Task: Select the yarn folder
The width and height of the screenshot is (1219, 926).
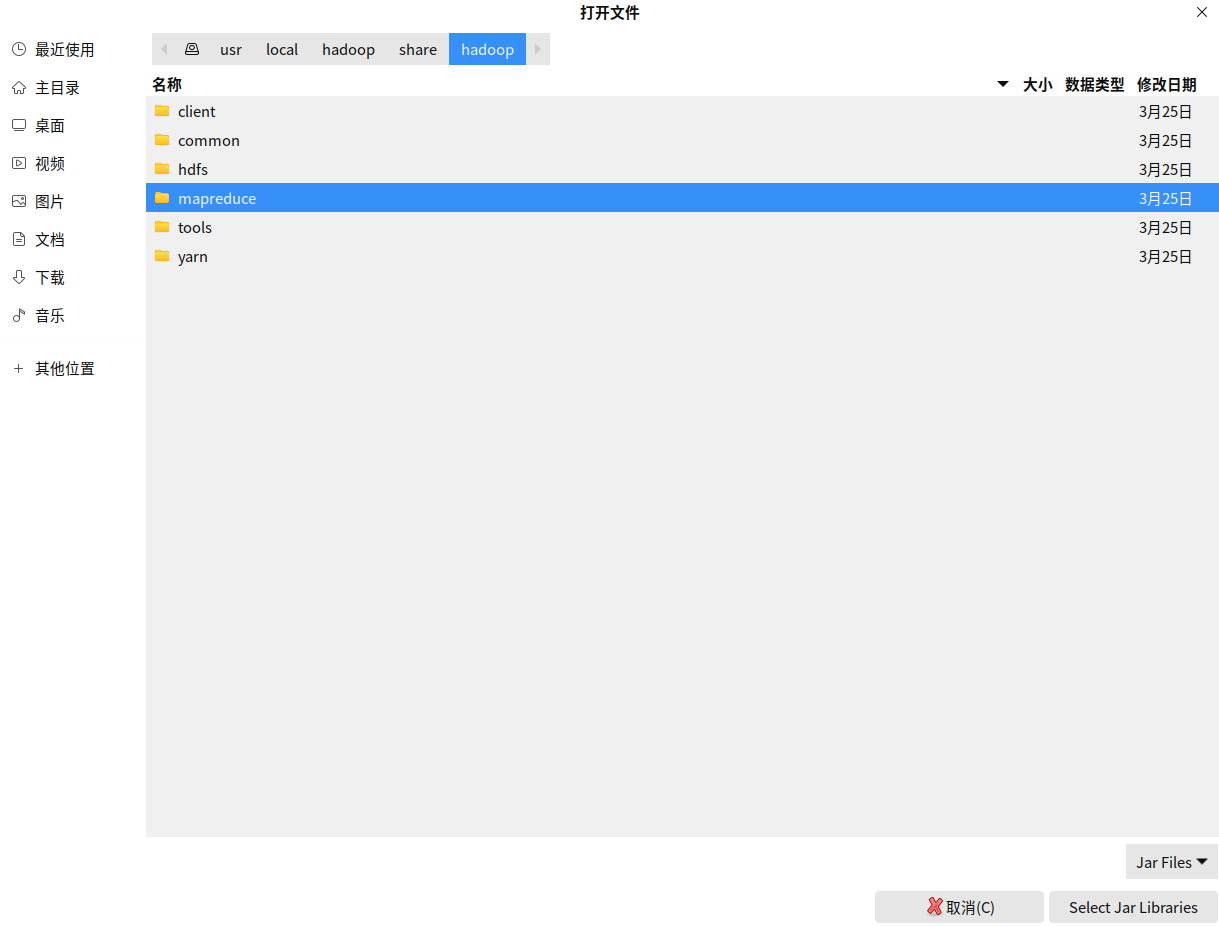Action: (x=682, y=256)
